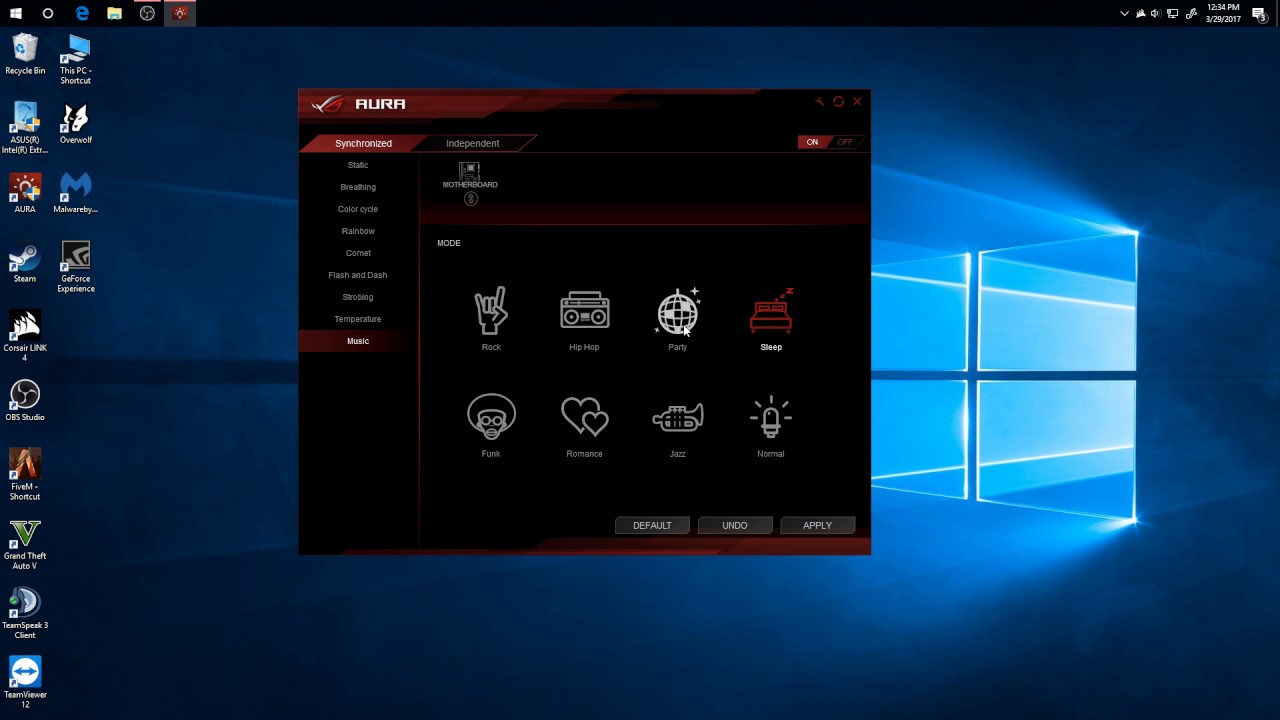Open the Windows Start menu
The image size is (1280, 720).
click(16, 13)
